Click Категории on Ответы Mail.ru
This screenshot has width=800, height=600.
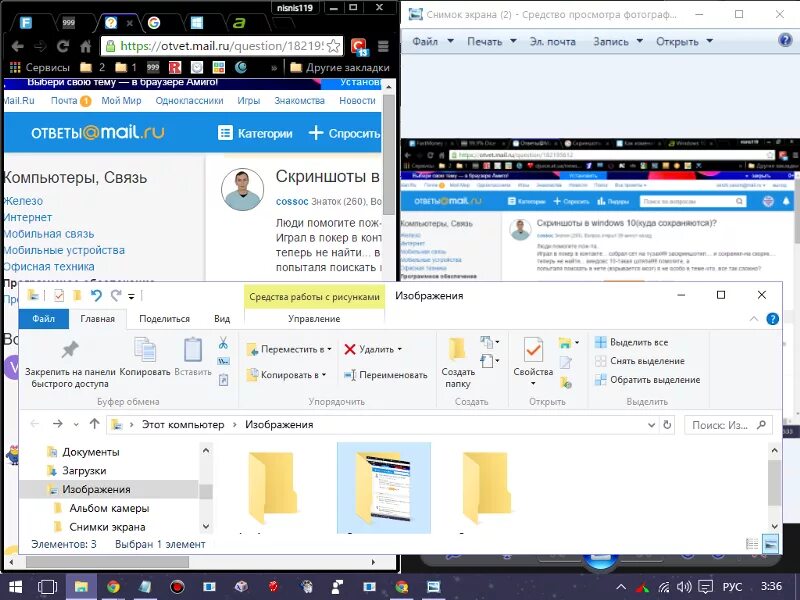click(x=255, y=133)
